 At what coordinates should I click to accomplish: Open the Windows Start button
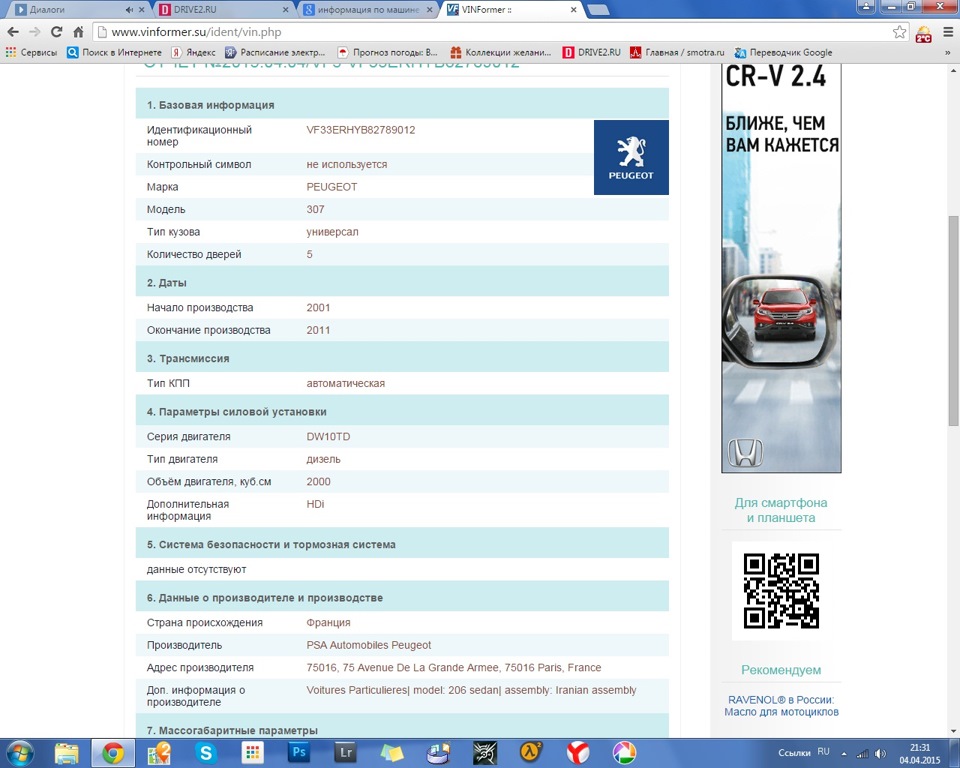tap(19, 753)
